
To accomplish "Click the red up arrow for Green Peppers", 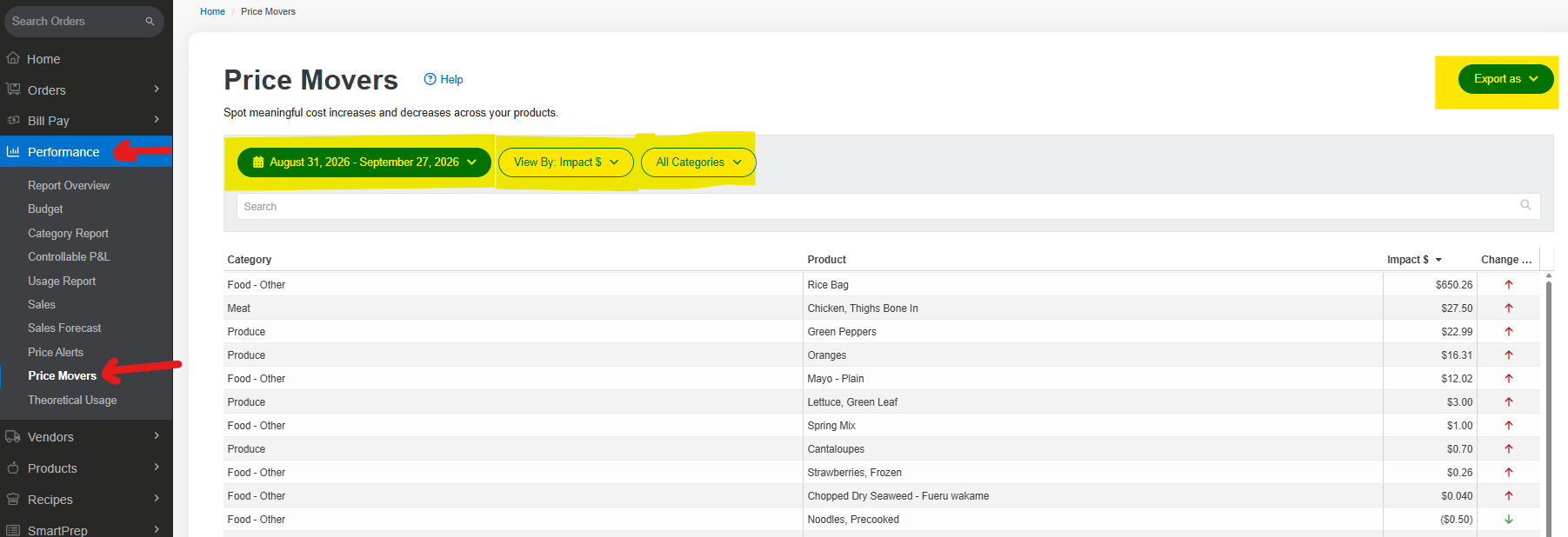I will [x=1509, y=331].
